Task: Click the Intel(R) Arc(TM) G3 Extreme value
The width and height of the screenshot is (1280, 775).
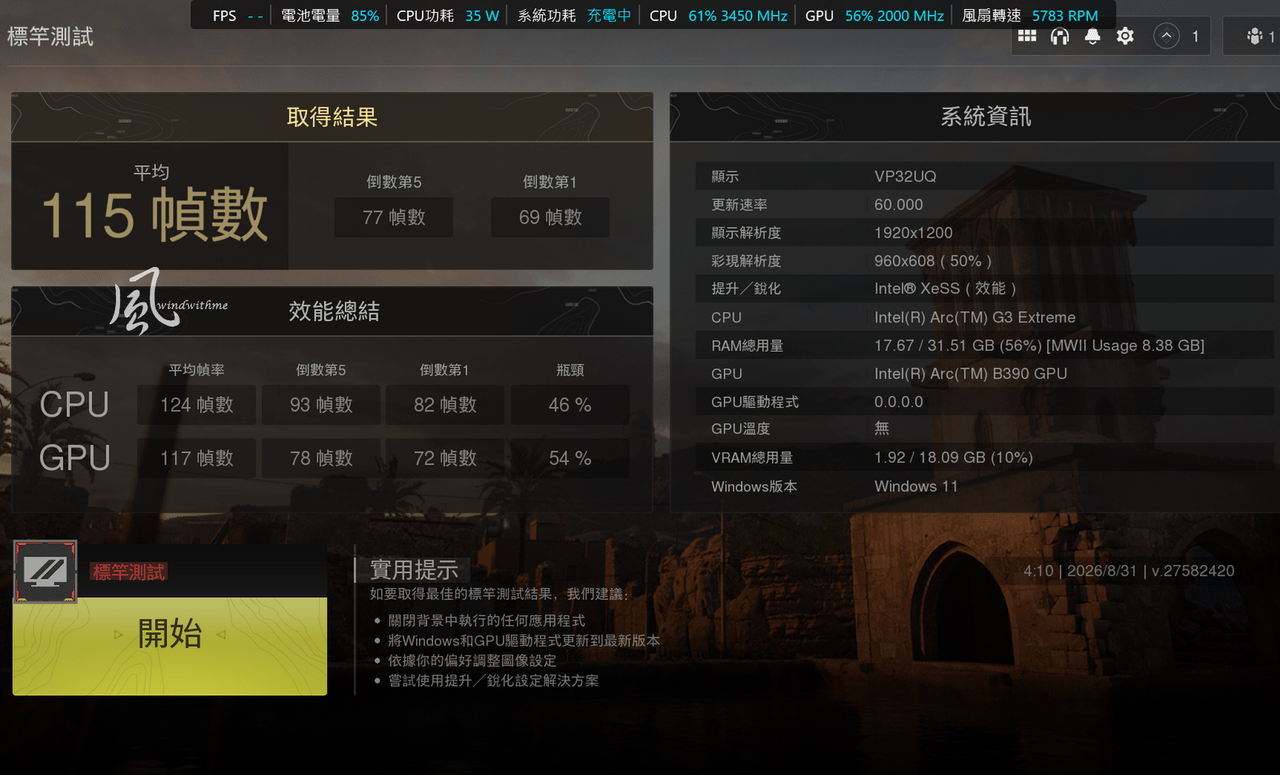Action: pos(975,317)
